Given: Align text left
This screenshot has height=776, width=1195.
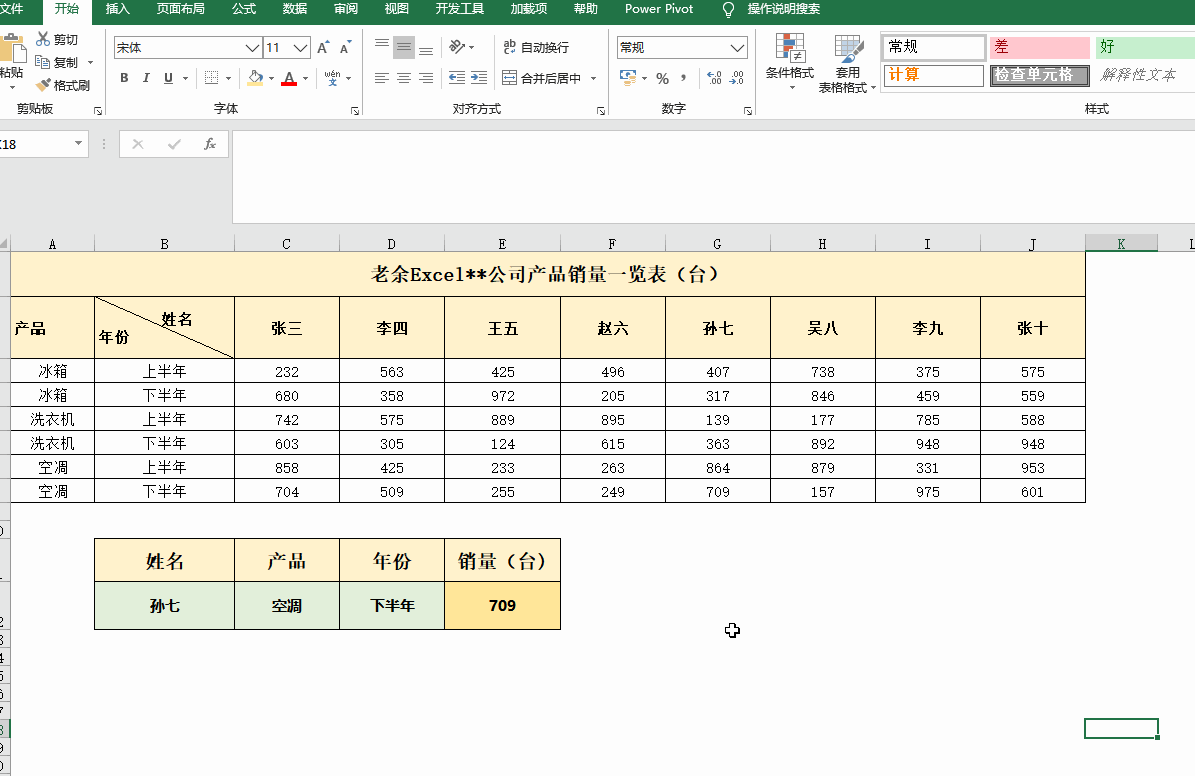Looking at the screenshot, I should [382, 78].
